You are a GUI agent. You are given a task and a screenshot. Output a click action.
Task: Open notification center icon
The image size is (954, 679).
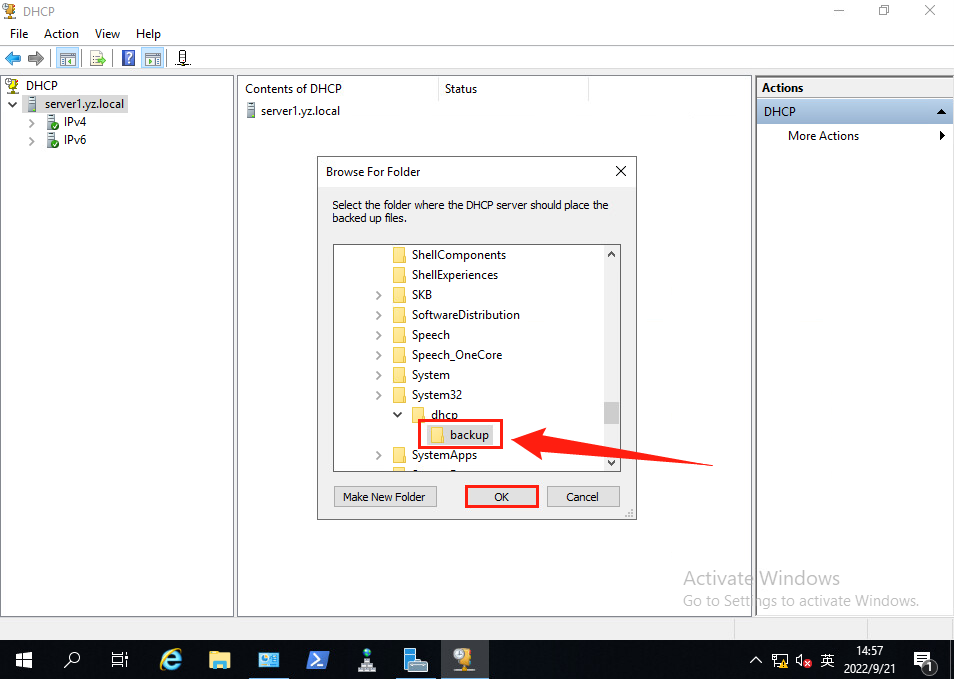click(x=924, y=661)
